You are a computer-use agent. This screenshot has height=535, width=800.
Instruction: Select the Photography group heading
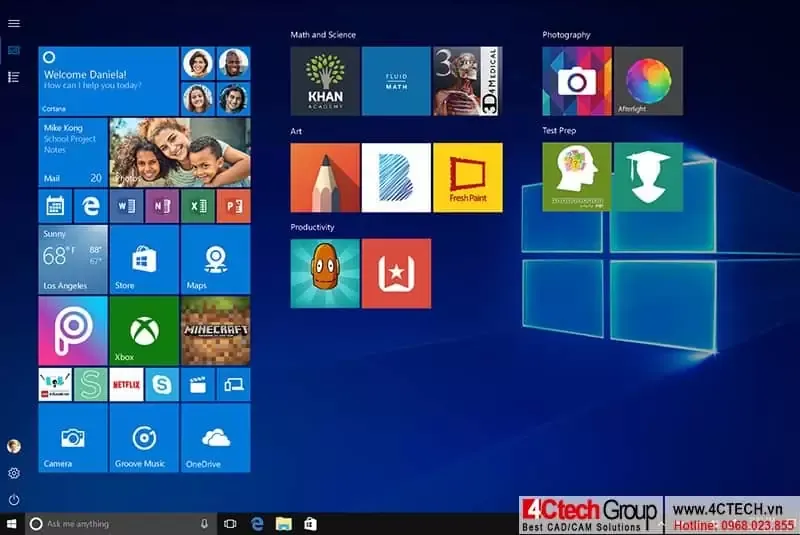point(566,35)
